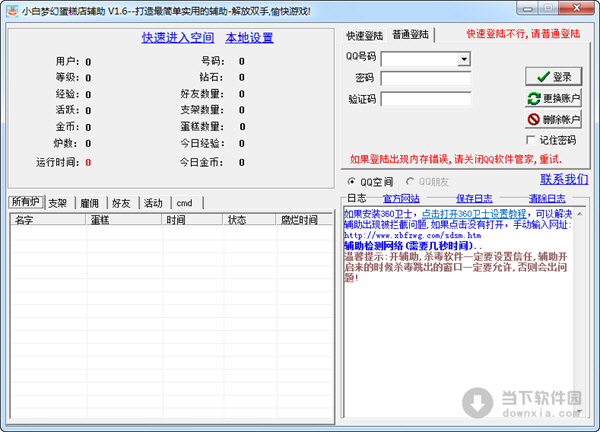This screenshot has height=432, width=600.
Task: Click the 温馨提示 log message text
Action: point(455,267)
